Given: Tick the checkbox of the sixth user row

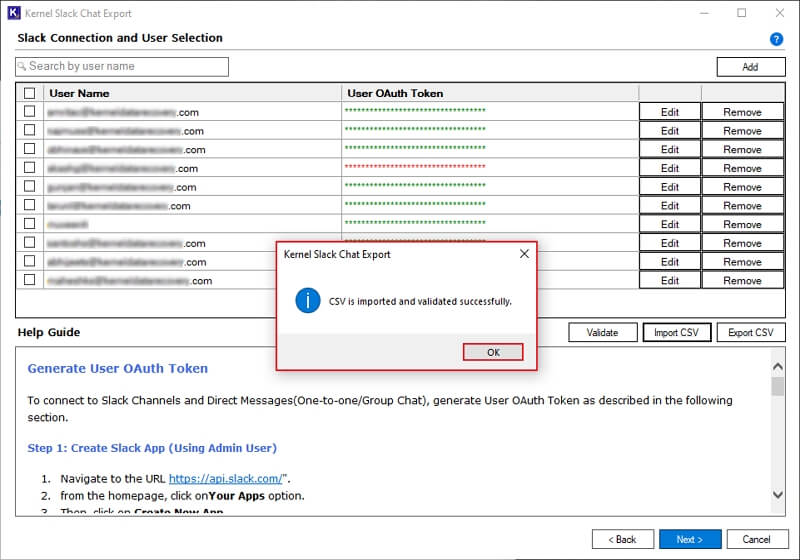Looking at the screenshot, I should (x=30, y=205).
